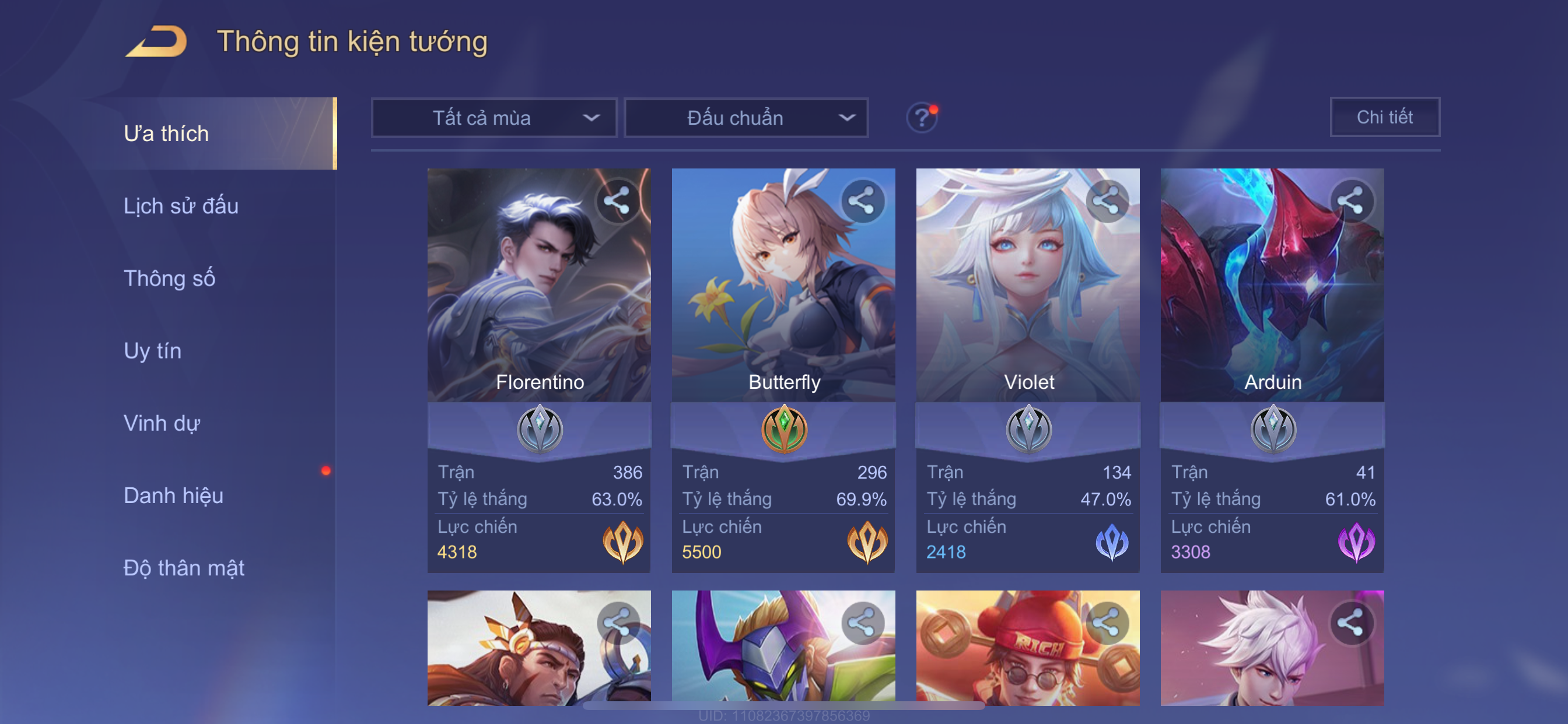Go back using the golden return arrow
1568x724 pixels.
156,41
